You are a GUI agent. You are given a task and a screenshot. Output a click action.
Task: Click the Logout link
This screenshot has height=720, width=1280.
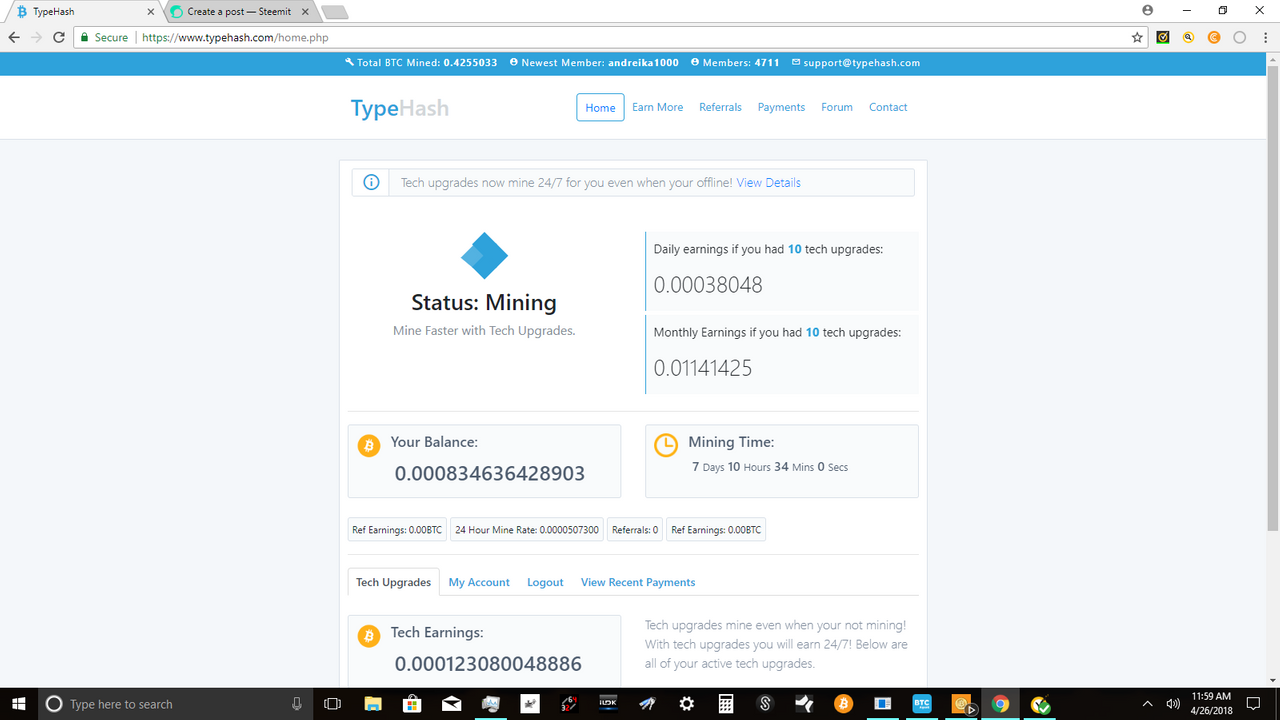tap(545, 582)
